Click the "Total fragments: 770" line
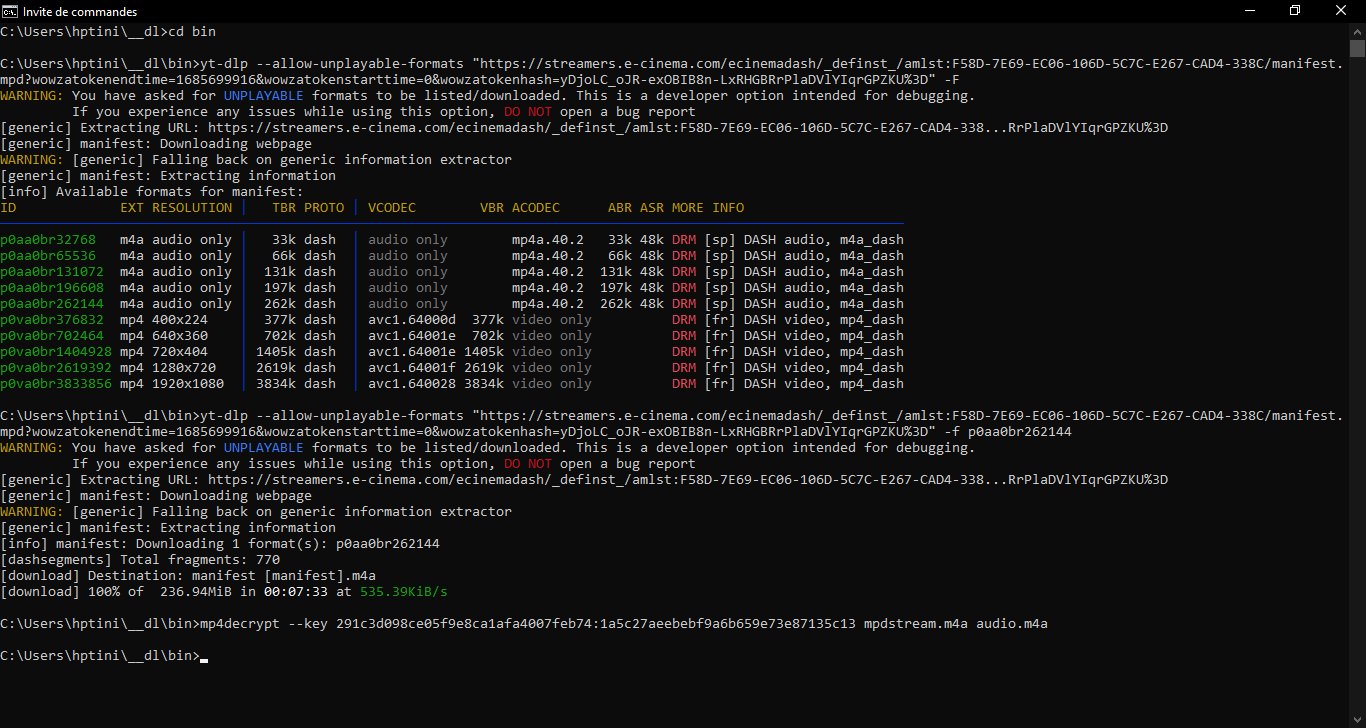1366x728 pixels. (x=140, y=560)
